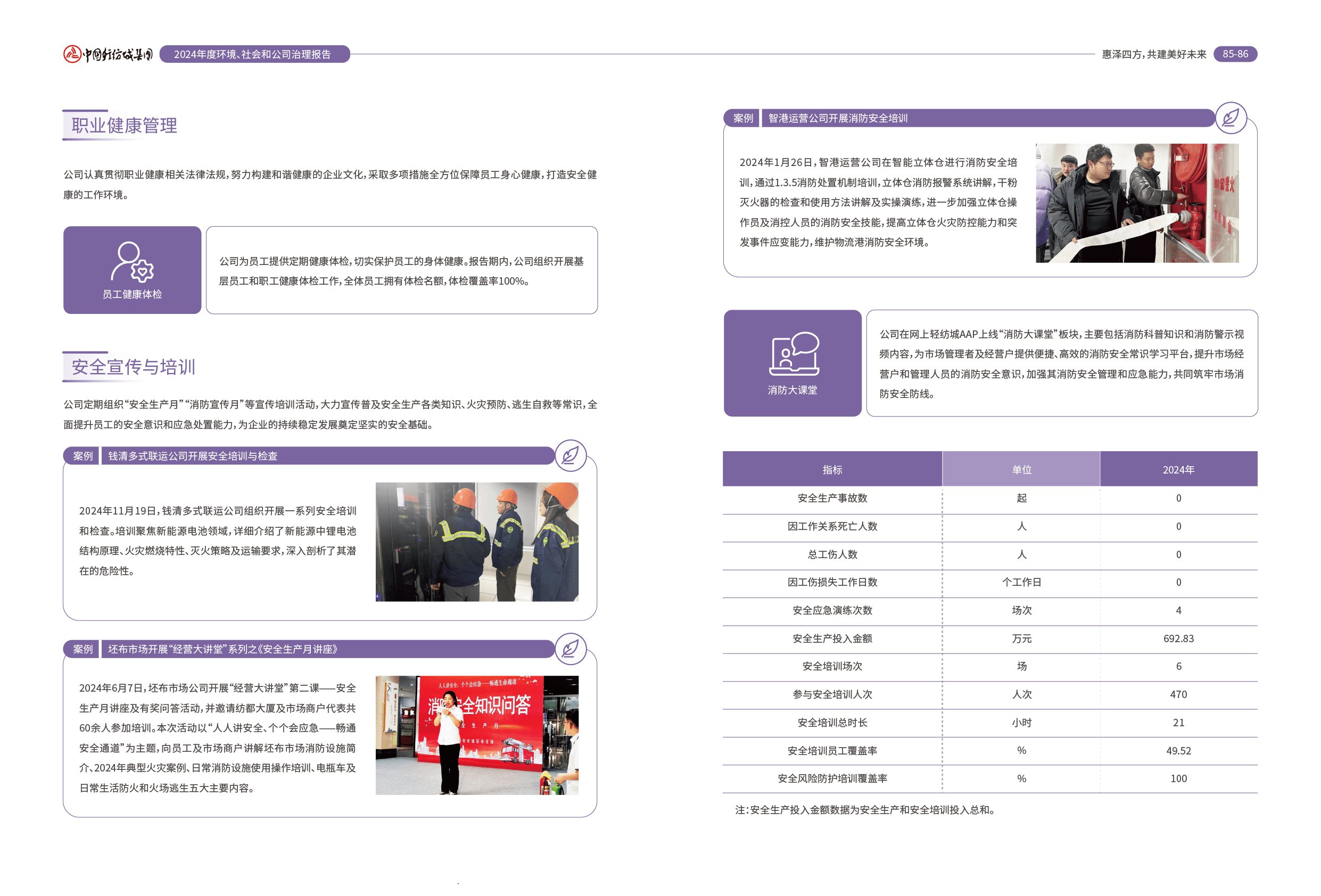The height and width of the screenshot is (896, 1321).
Task: Click the light purple 单位 header cell
Action: (x=1021, y=469)
